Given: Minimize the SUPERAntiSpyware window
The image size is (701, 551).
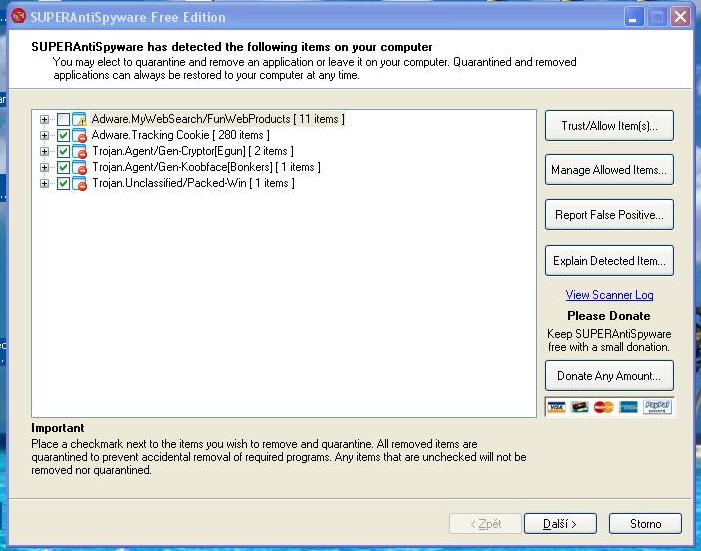Looking at the screenshot, I should point(634,17).
